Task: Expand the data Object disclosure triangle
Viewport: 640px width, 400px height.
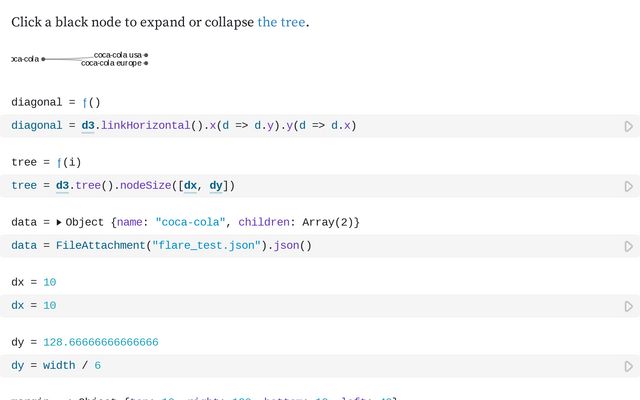Action: click(59, 222)
